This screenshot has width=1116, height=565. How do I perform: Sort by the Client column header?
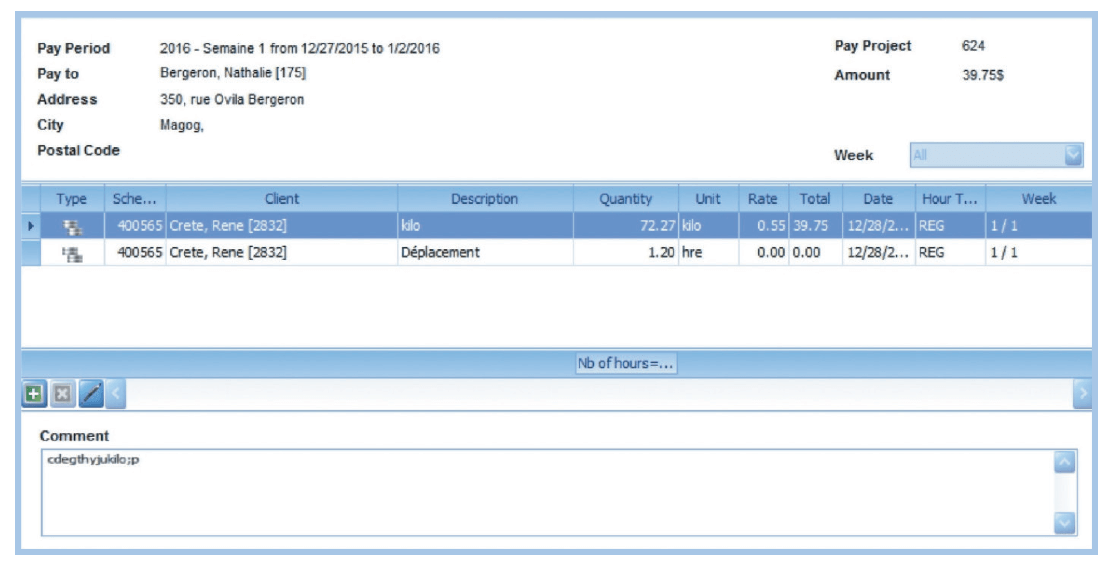pyautogui.click(x=282, y=199)
